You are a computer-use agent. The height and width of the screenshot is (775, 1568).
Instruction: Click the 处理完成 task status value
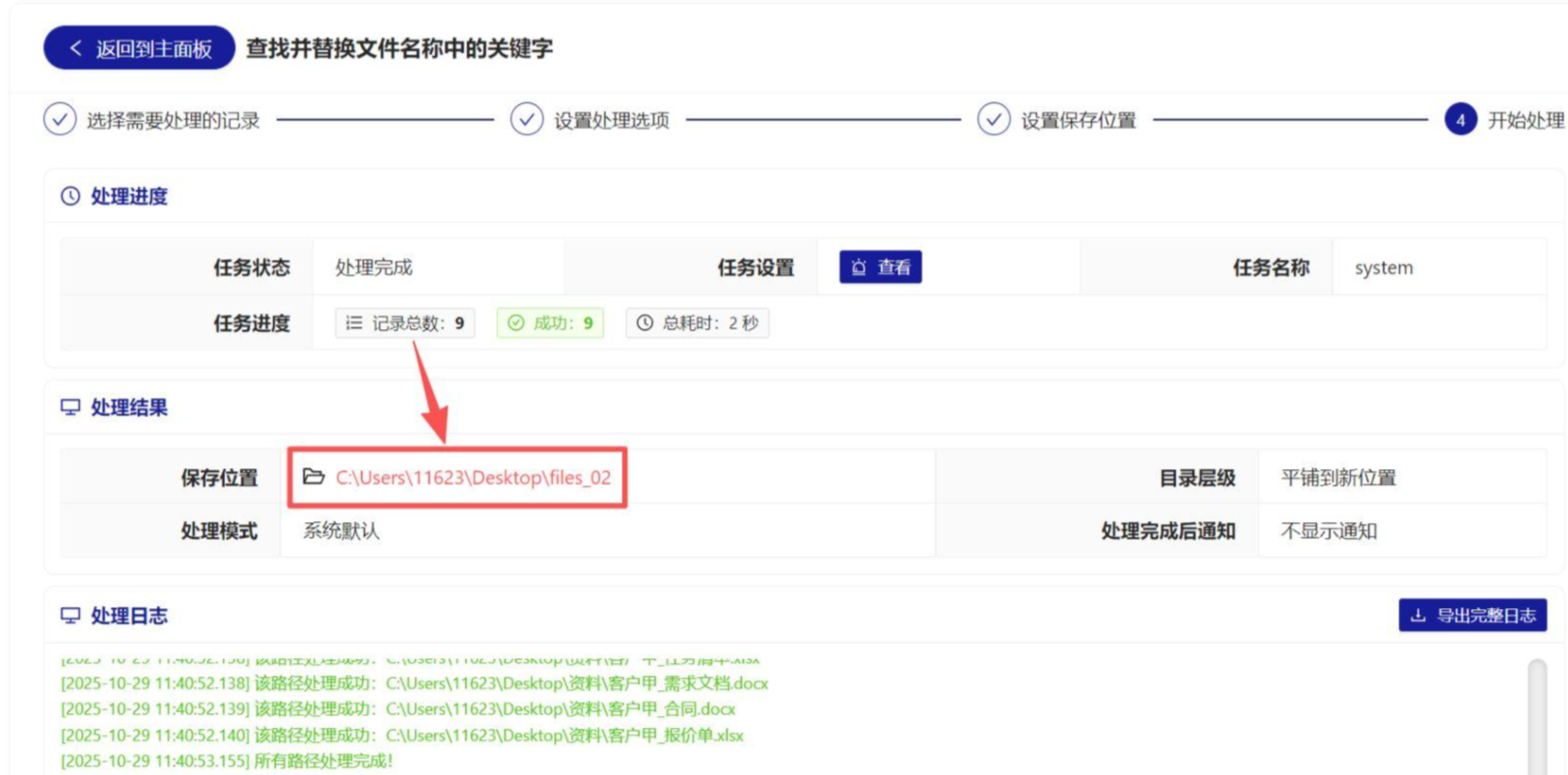click(373, 268)
